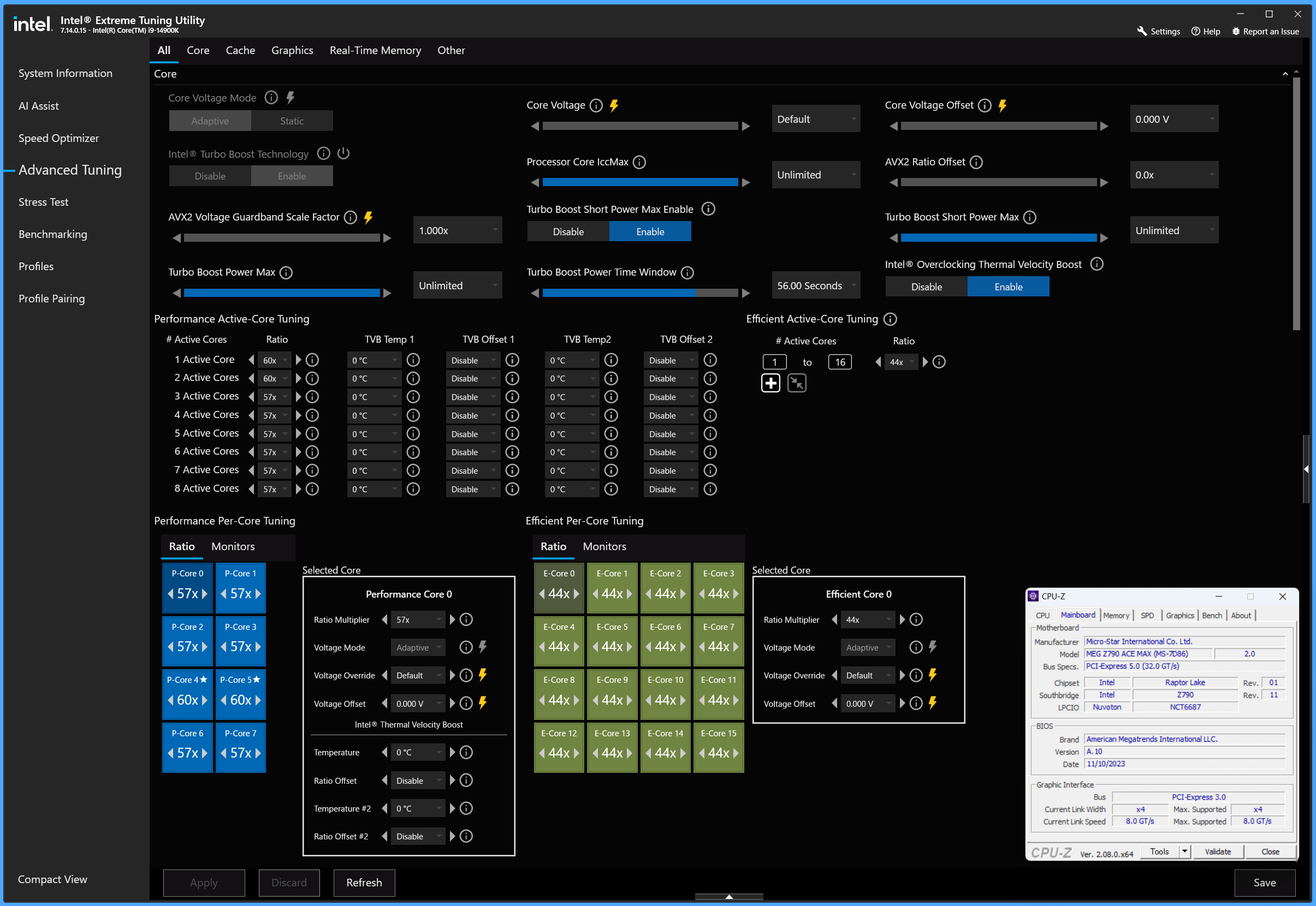Collapse the Core section with top chevron
This screenshot has height=906, width=1316.
1285,74
